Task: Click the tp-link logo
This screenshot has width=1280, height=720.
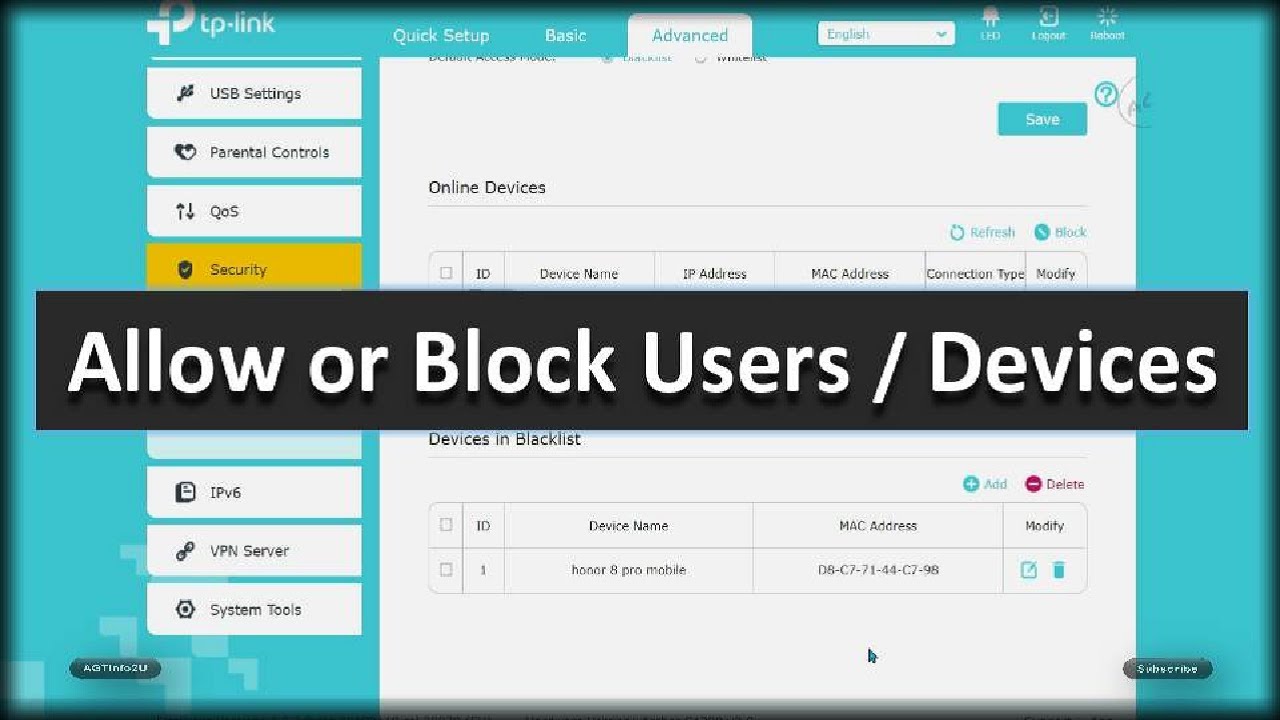Action: coord(211,25)
